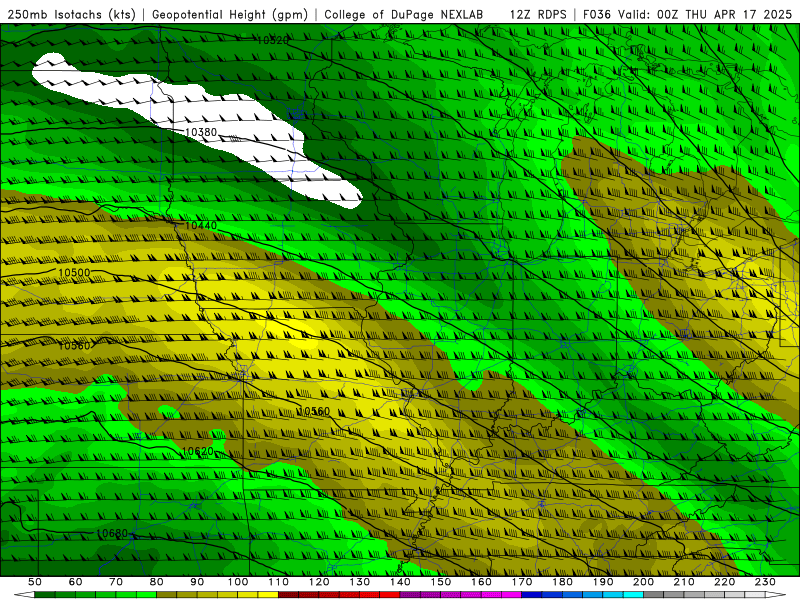
Task: Select the 70 tick label on the legend
Action: coord(116,582)
